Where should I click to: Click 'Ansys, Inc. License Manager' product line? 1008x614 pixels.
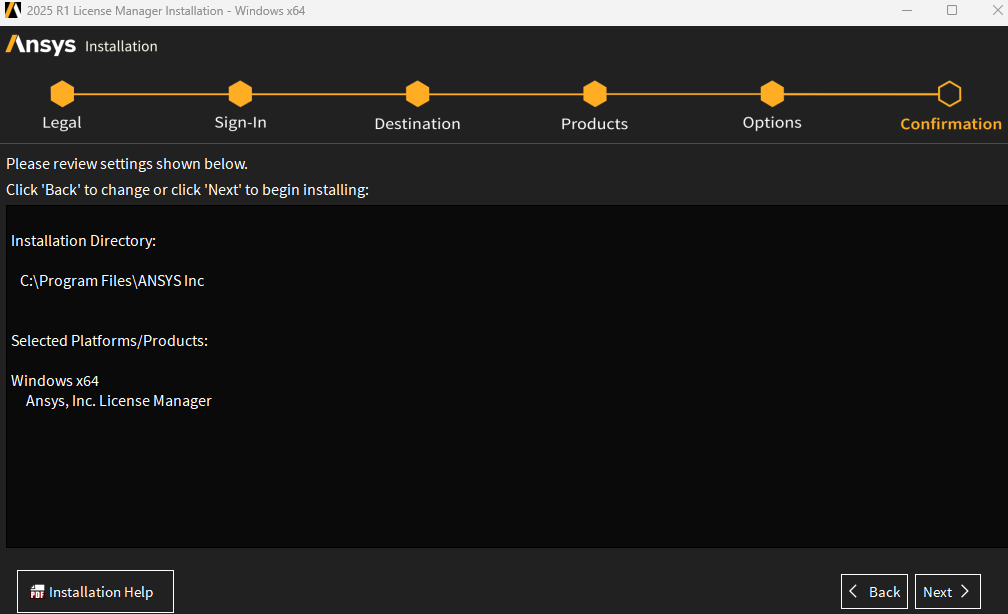coord(118,401)
